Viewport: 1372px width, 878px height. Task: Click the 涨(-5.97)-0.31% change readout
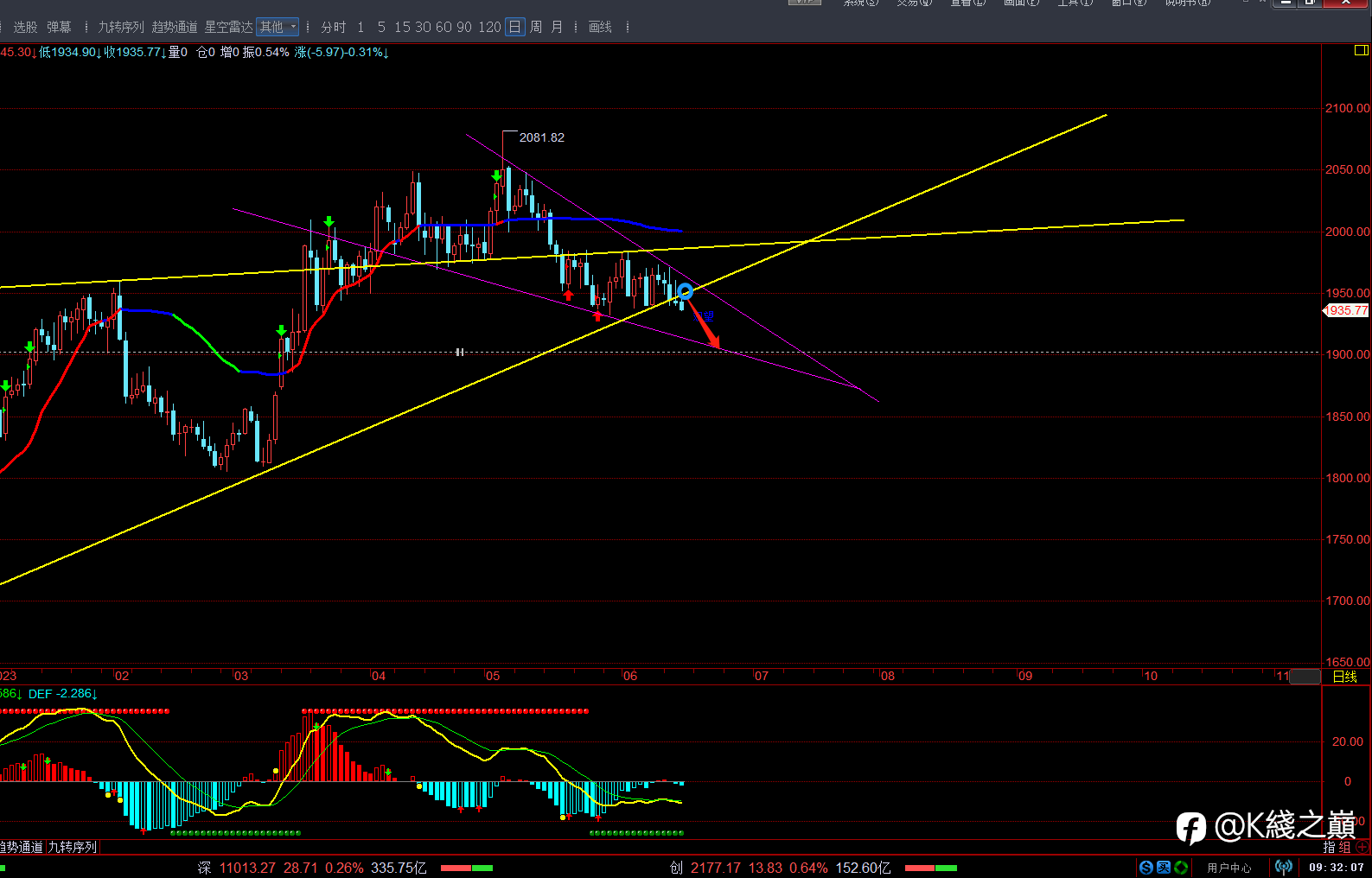pyautogui.click(x=341, y=53)
